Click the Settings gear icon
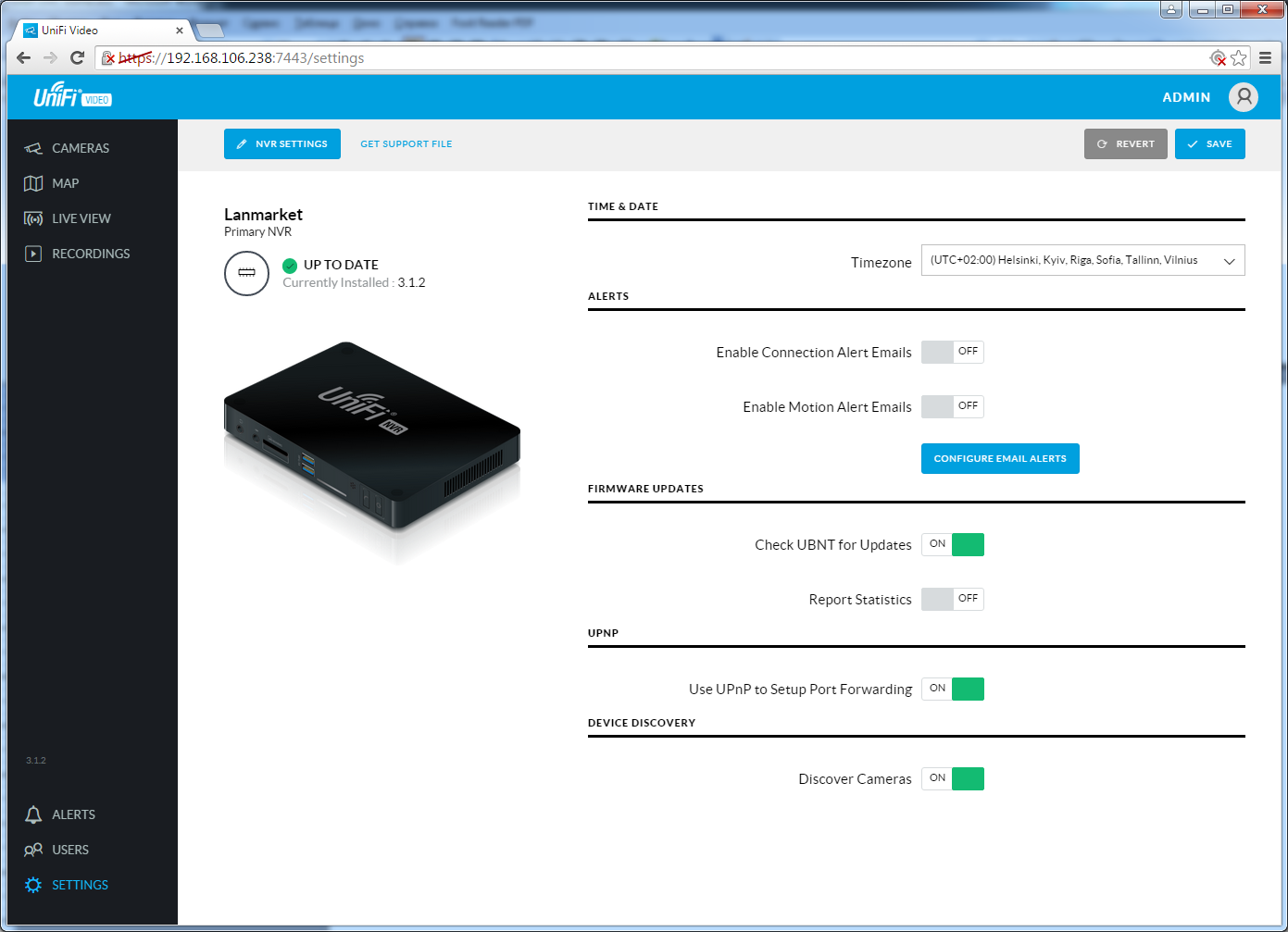Screen dimensions: 1288x932 (33, 885)
